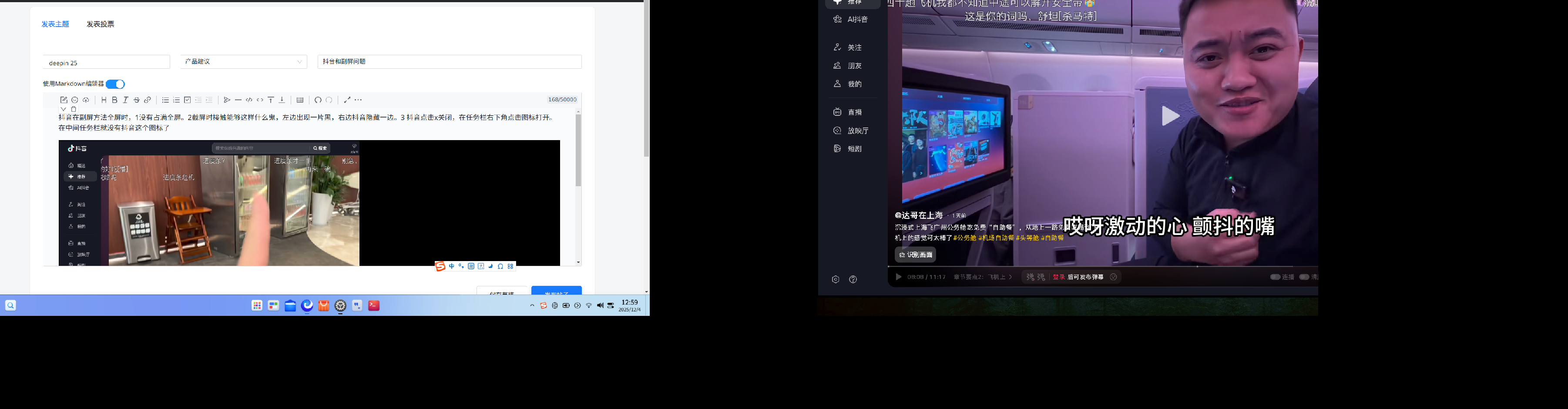
Task: Toggle bold formatting in the editor toolbar
Action: (114, 100)
